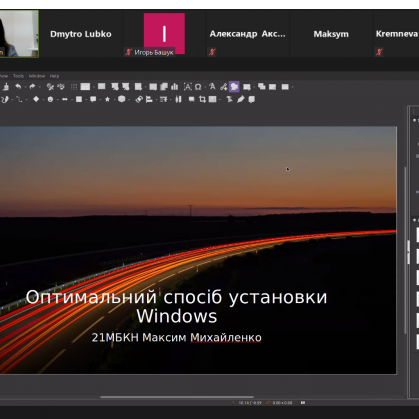Select the Flowchart rectangle shape icon
Viewport: 419px width, 419px height.
tap(79, 99)
